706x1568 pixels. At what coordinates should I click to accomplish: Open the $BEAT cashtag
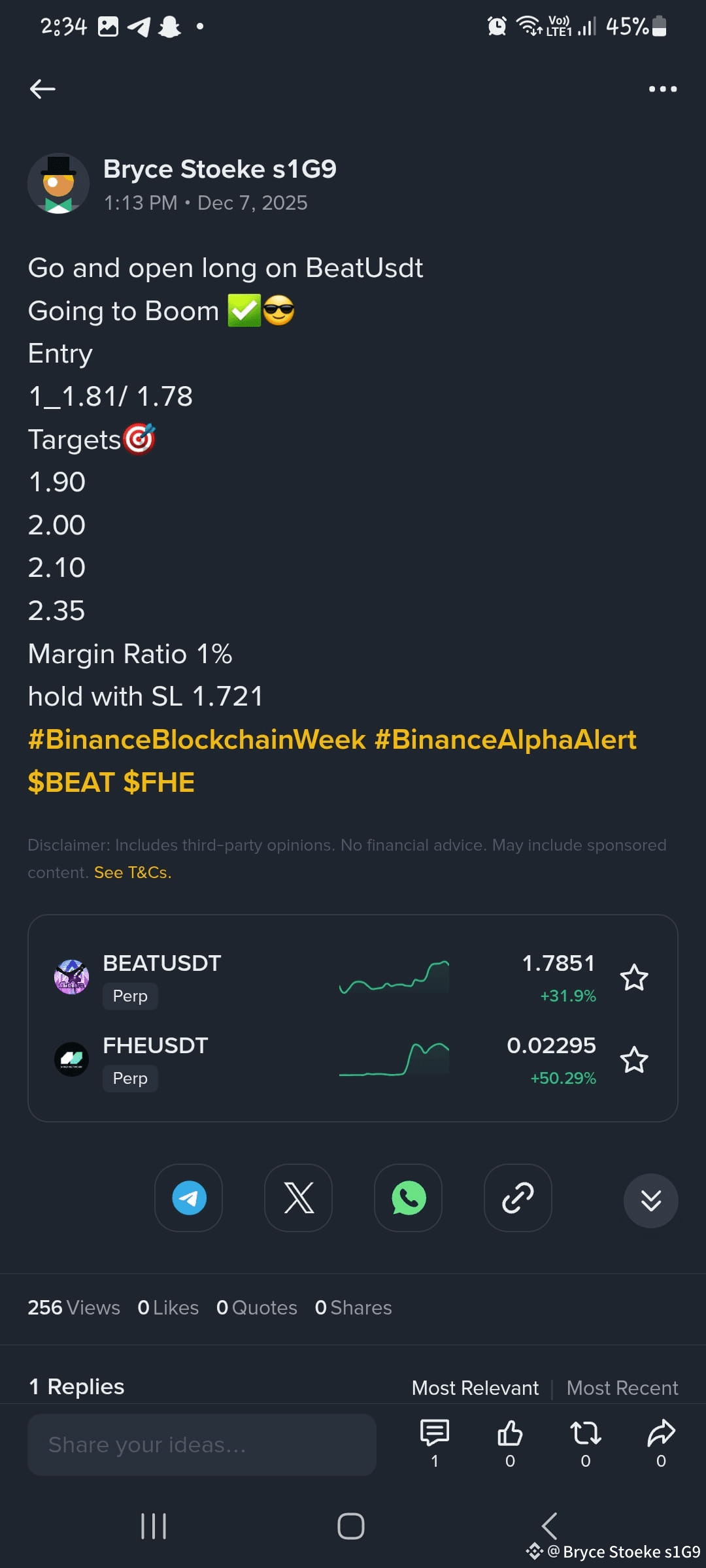point(71,782)
